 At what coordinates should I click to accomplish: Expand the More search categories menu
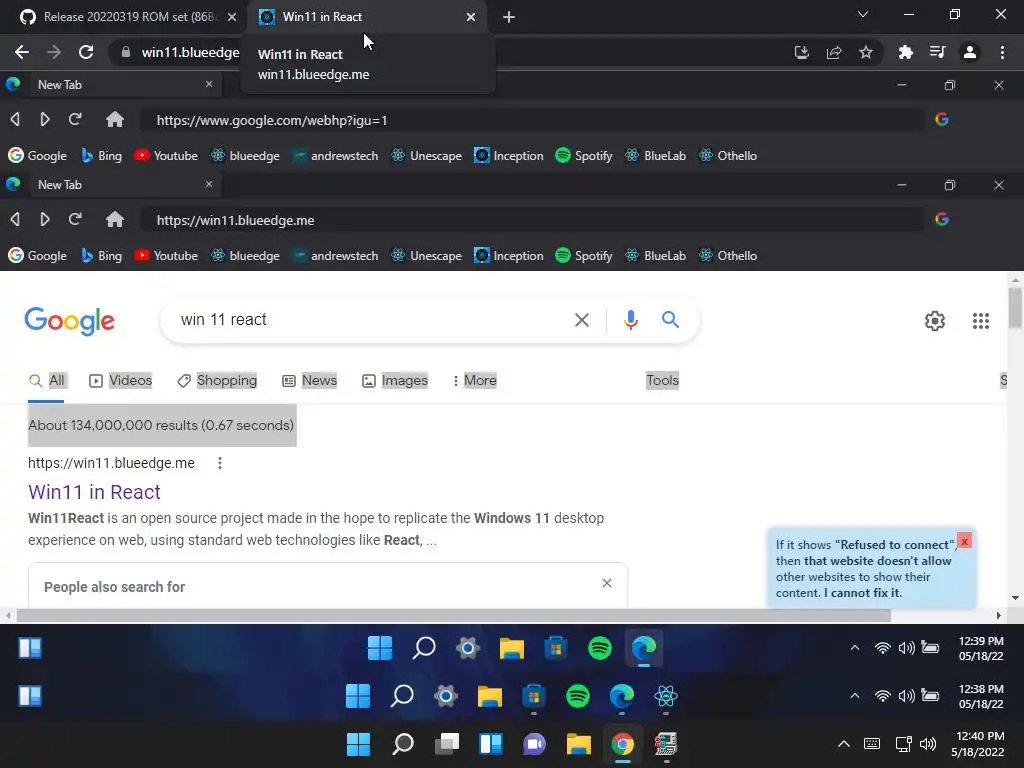(x=475, y=381)
